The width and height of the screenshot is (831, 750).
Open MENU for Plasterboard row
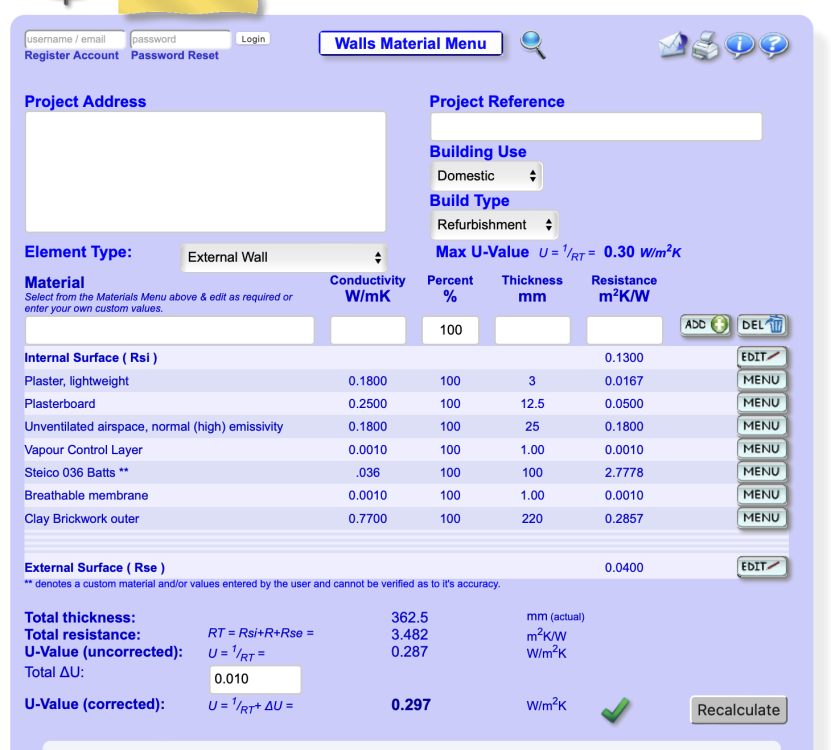click(762, 403)
